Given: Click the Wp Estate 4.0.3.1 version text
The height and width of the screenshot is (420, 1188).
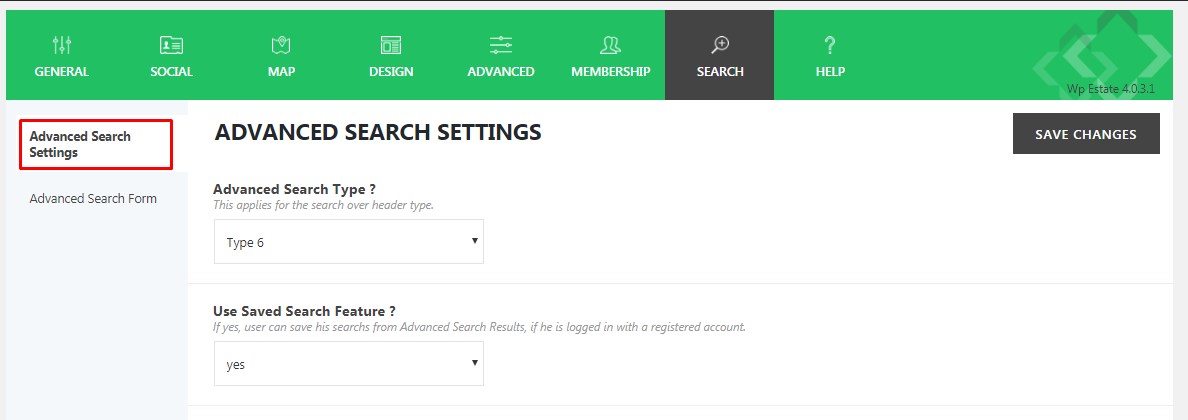Looking at the screenshot, I should 1121,88.
